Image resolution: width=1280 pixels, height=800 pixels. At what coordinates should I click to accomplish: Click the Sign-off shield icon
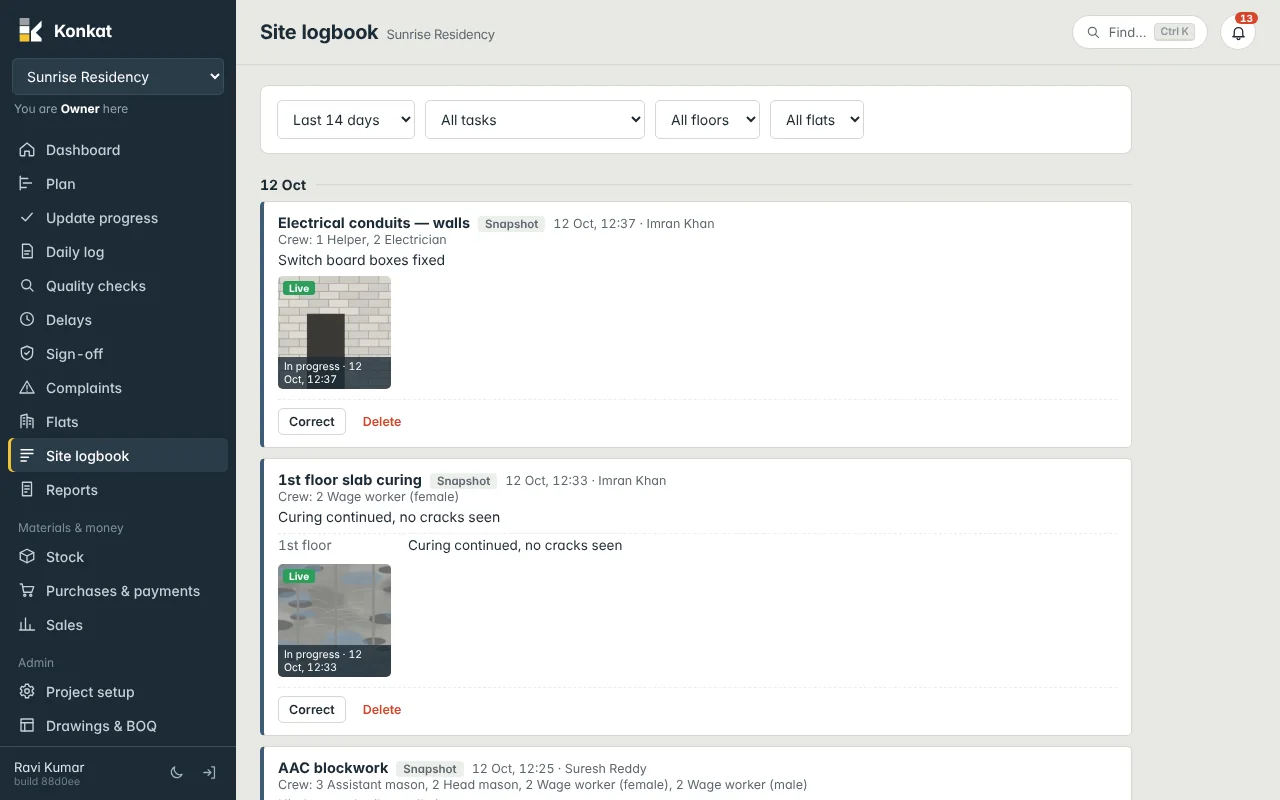[x=27, y=354]
